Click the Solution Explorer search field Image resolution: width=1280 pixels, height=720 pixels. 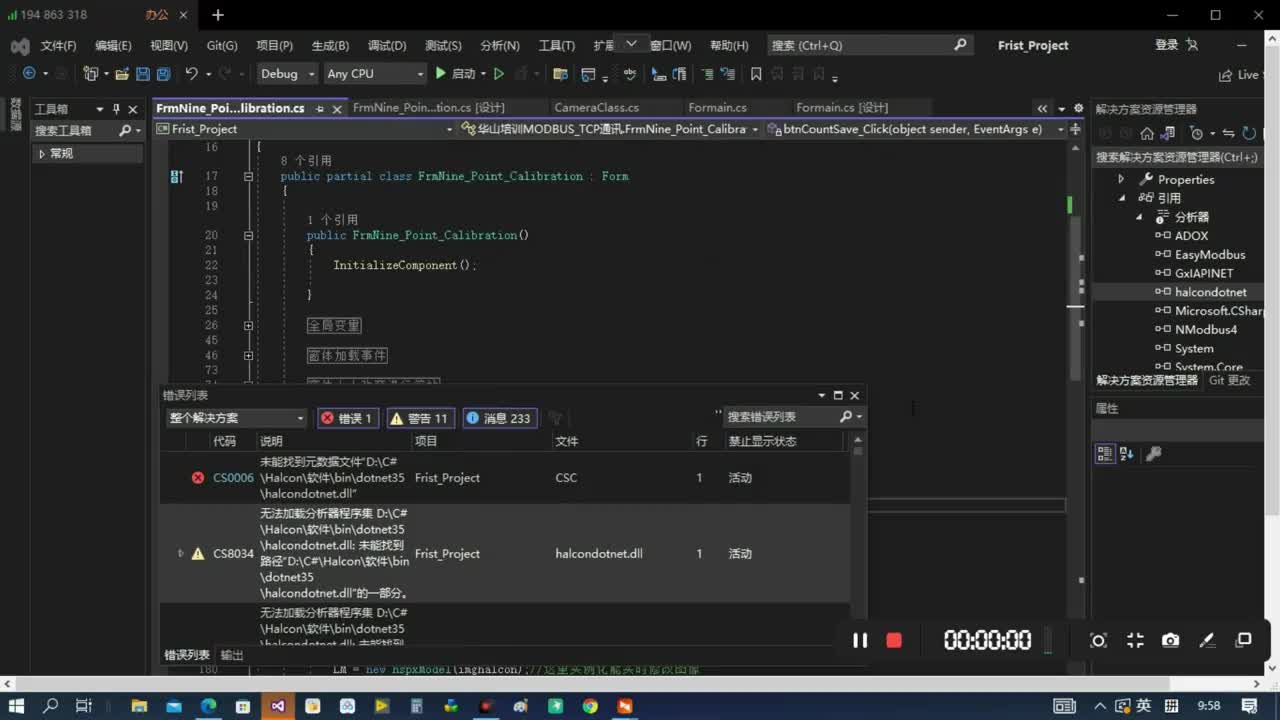[1178, 157]
